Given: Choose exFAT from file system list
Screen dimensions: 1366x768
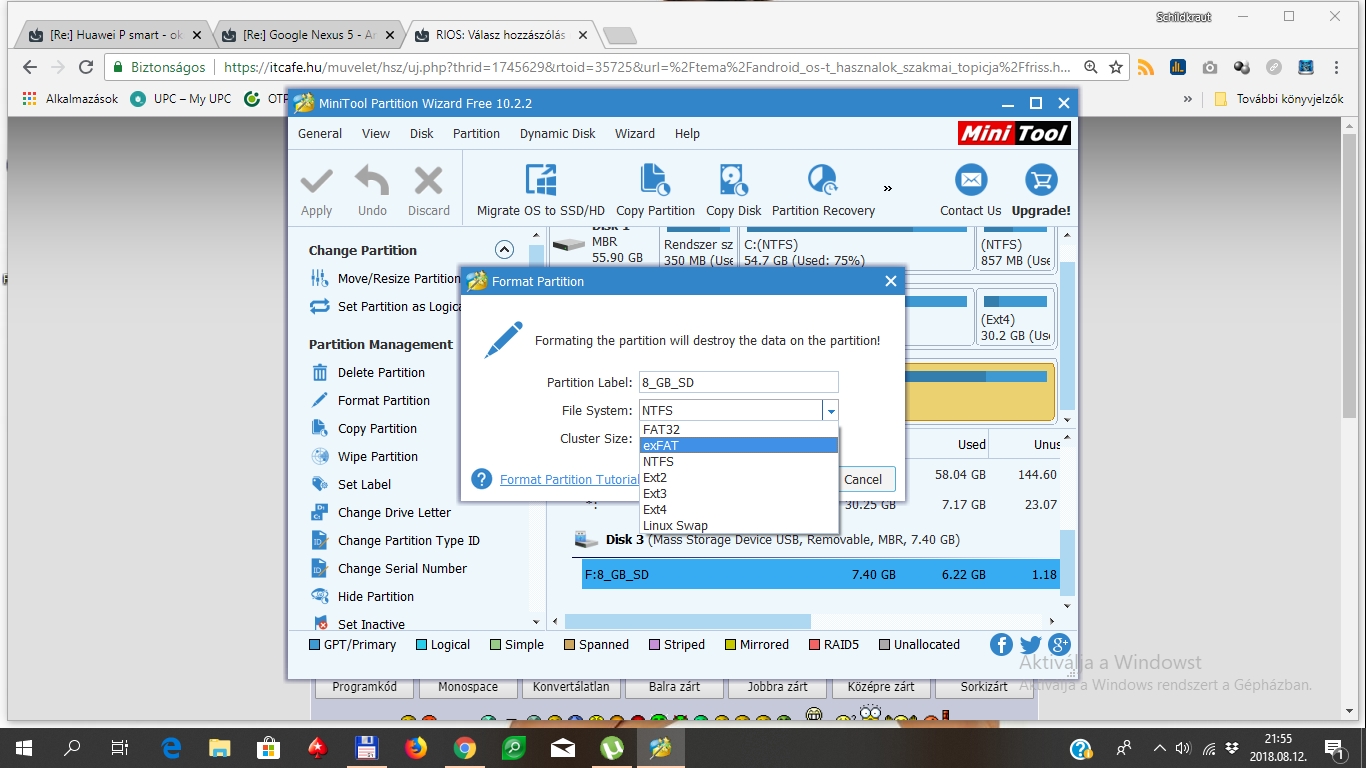Looking at the screenshot, I should pos(738,445).
